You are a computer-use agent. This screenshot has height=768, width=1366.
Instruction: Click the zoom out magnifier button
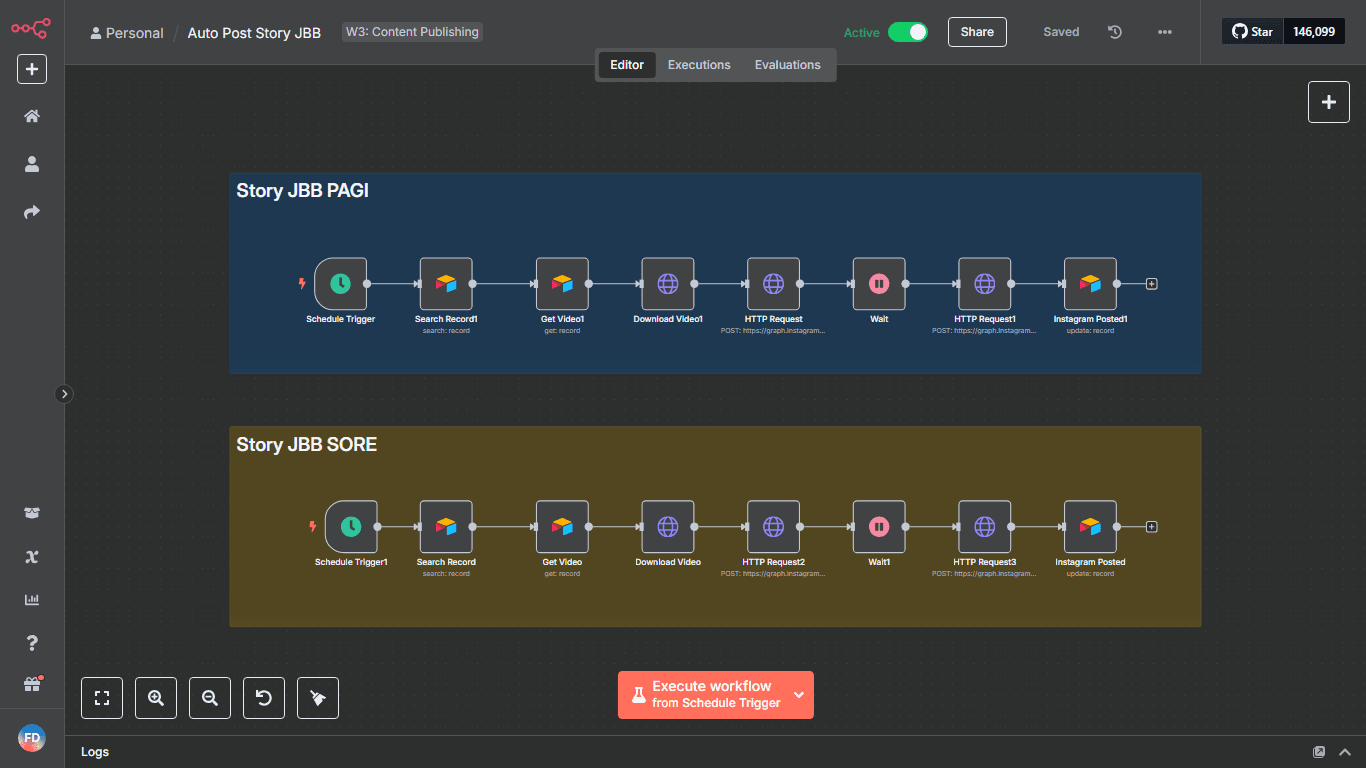[x=210, y=698]
